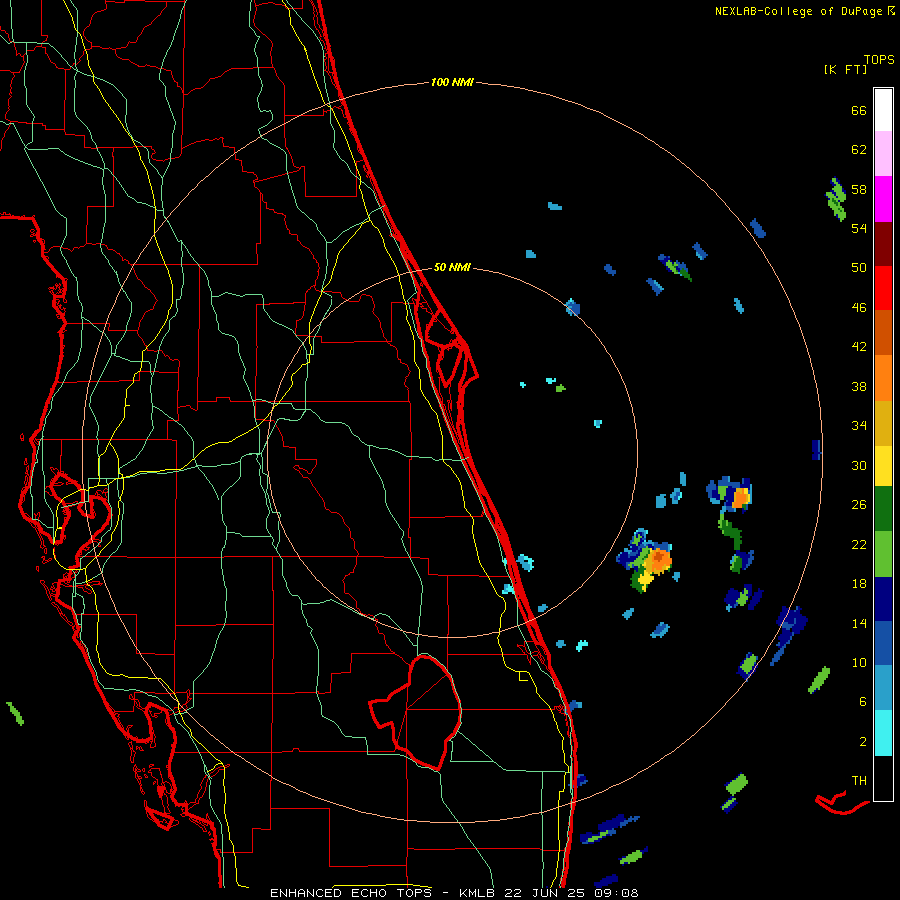Click the TH label on the legend
Screen dimensions: 900x900
coord(859,781)
